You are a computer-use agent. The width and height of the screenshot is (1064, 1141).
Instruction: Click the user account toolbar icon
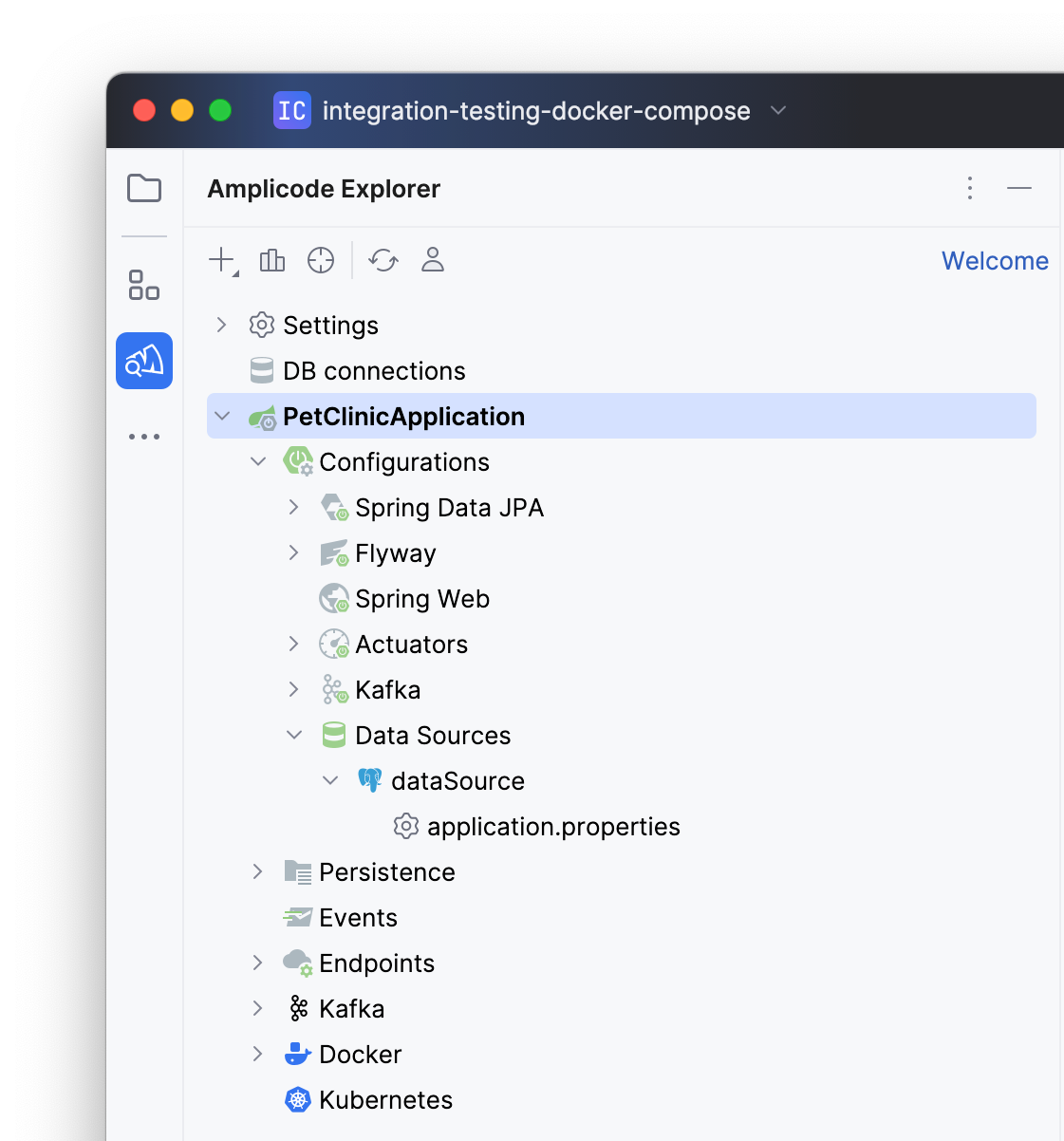pyautogui.click(x=433, y=260)
